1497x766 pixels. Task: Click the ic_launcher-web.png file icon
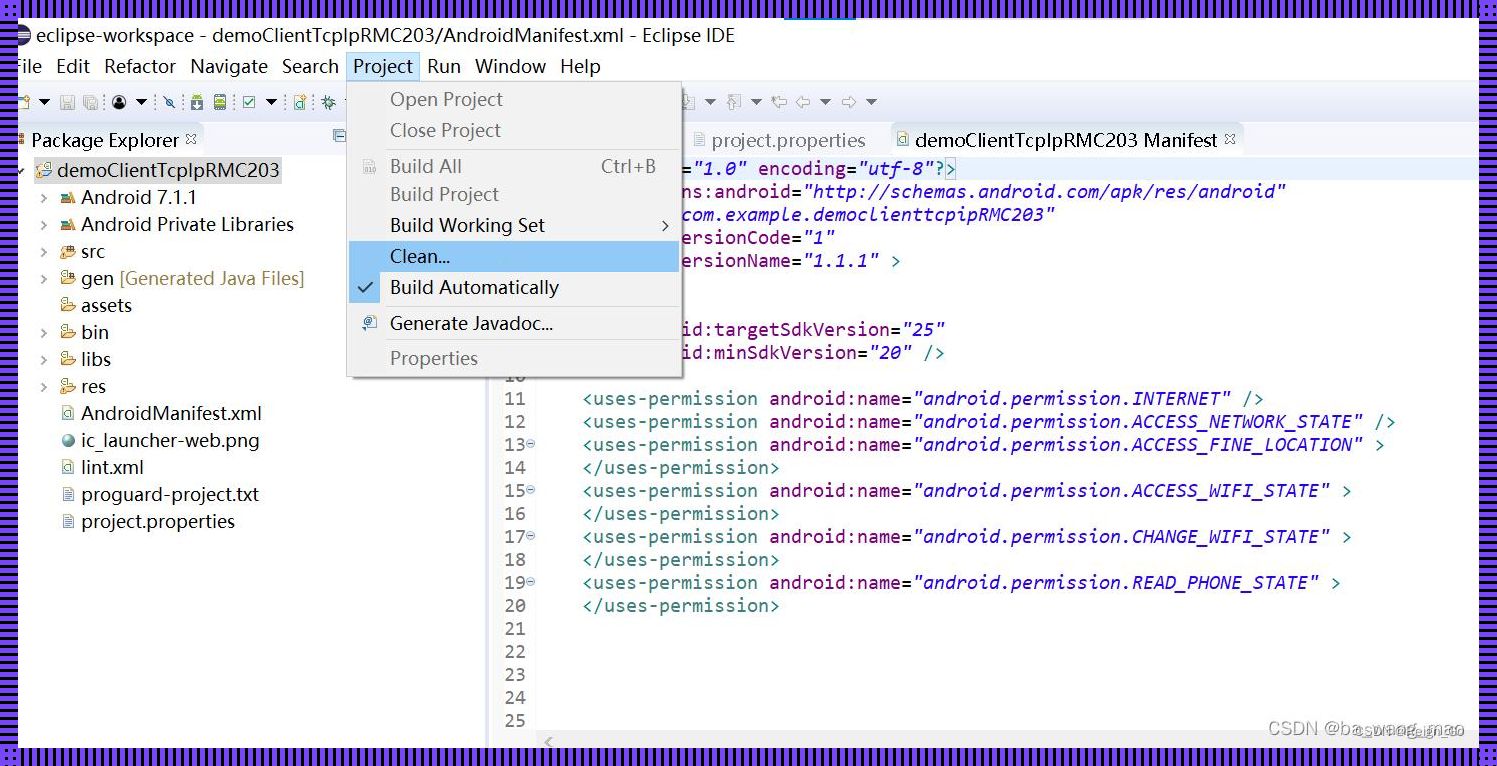click(x=68, y=440)
